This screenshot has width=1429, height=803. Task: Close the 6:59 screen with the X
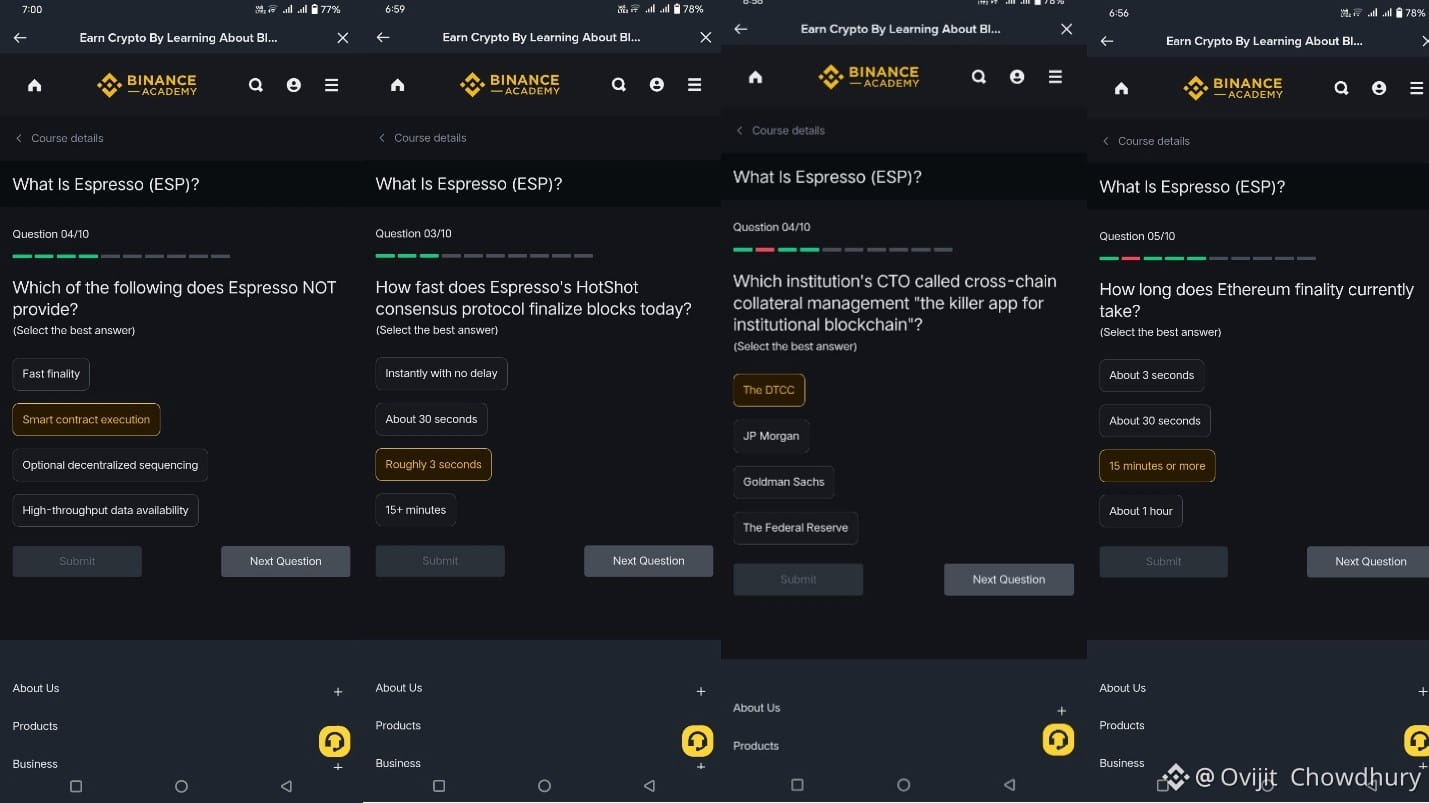click(706, 38)
